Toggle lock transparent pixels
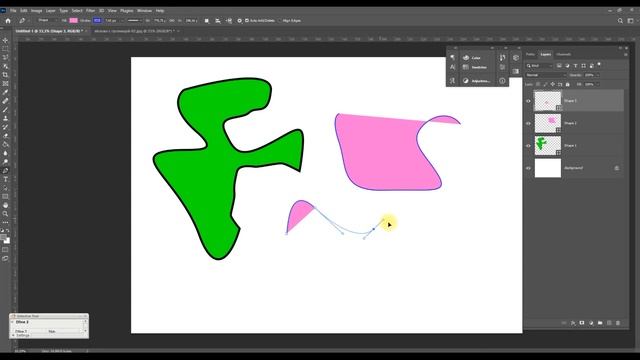This screenshot has height=360, width=640. tap(538, 84)
